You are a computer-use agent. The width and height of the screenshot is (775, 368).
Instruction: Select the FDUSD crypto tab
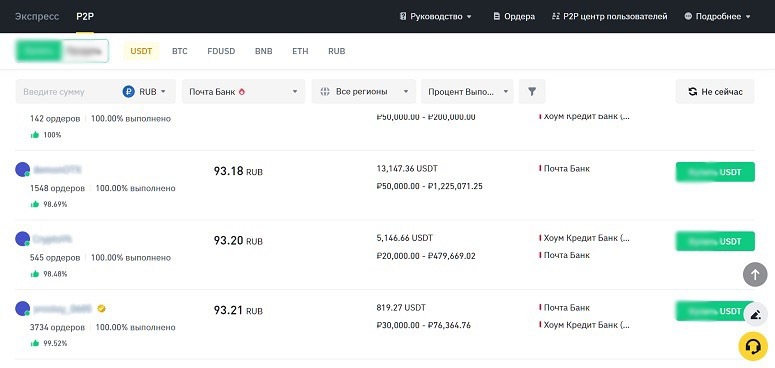[221, 51]
